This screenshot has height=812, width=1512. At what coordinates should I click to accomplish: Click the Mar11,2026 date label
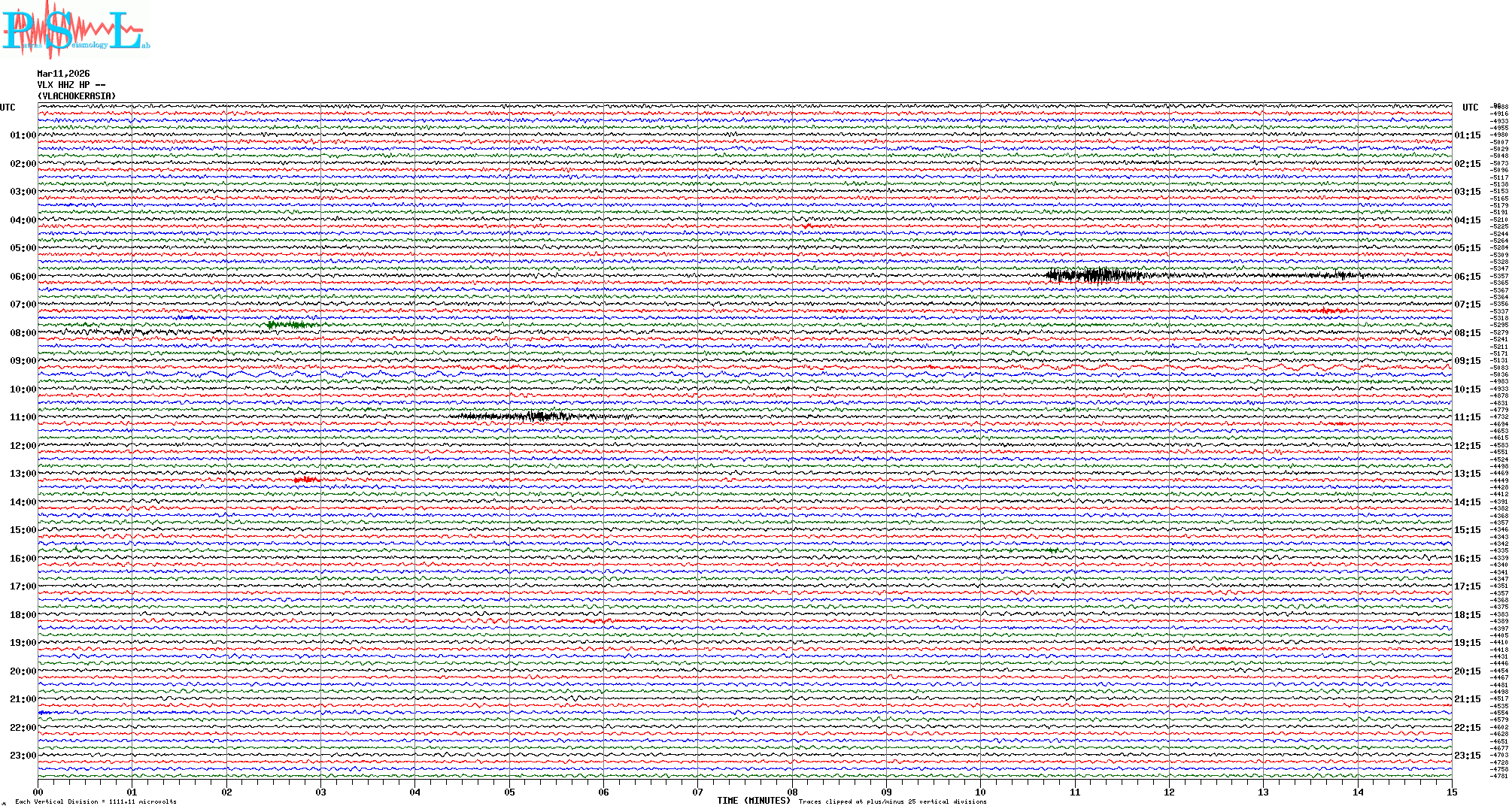(x=63, y=74)
